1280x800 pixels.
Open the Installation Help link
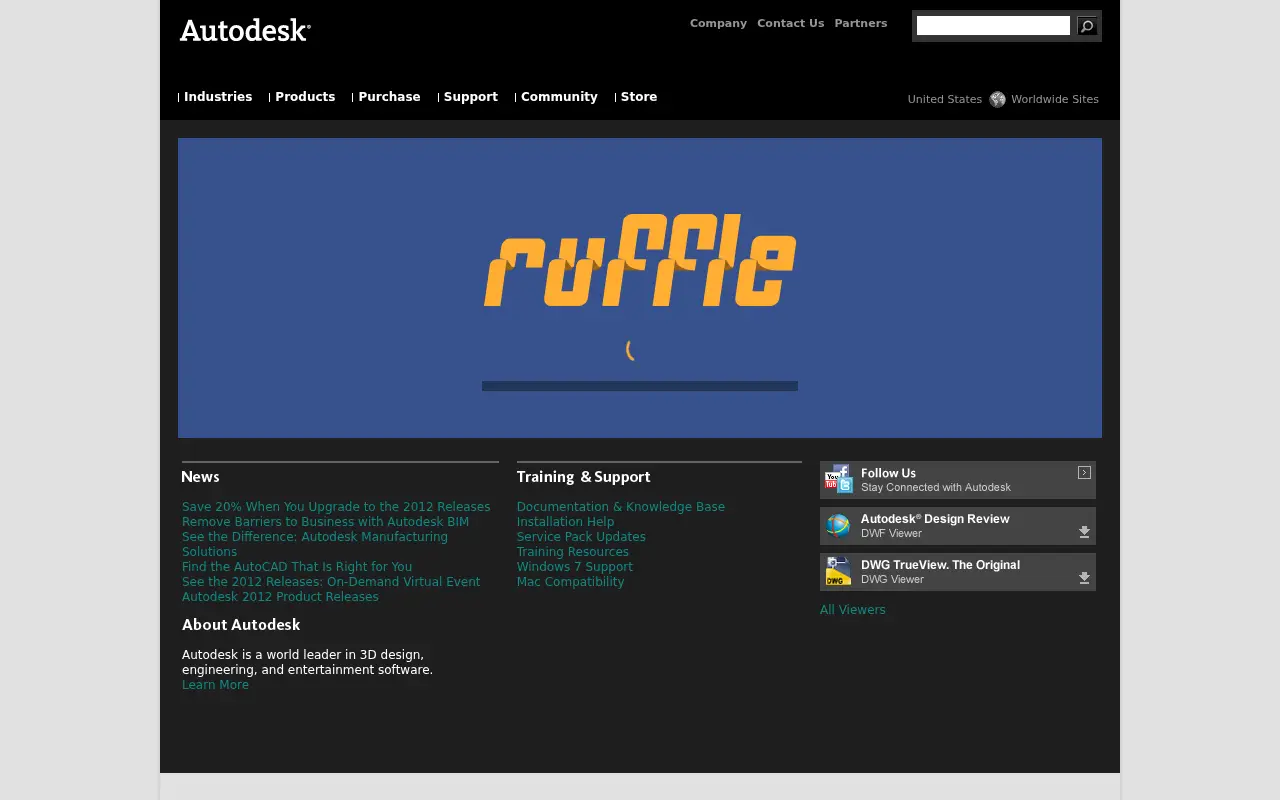pyautogui.click(x=566, y=522)
